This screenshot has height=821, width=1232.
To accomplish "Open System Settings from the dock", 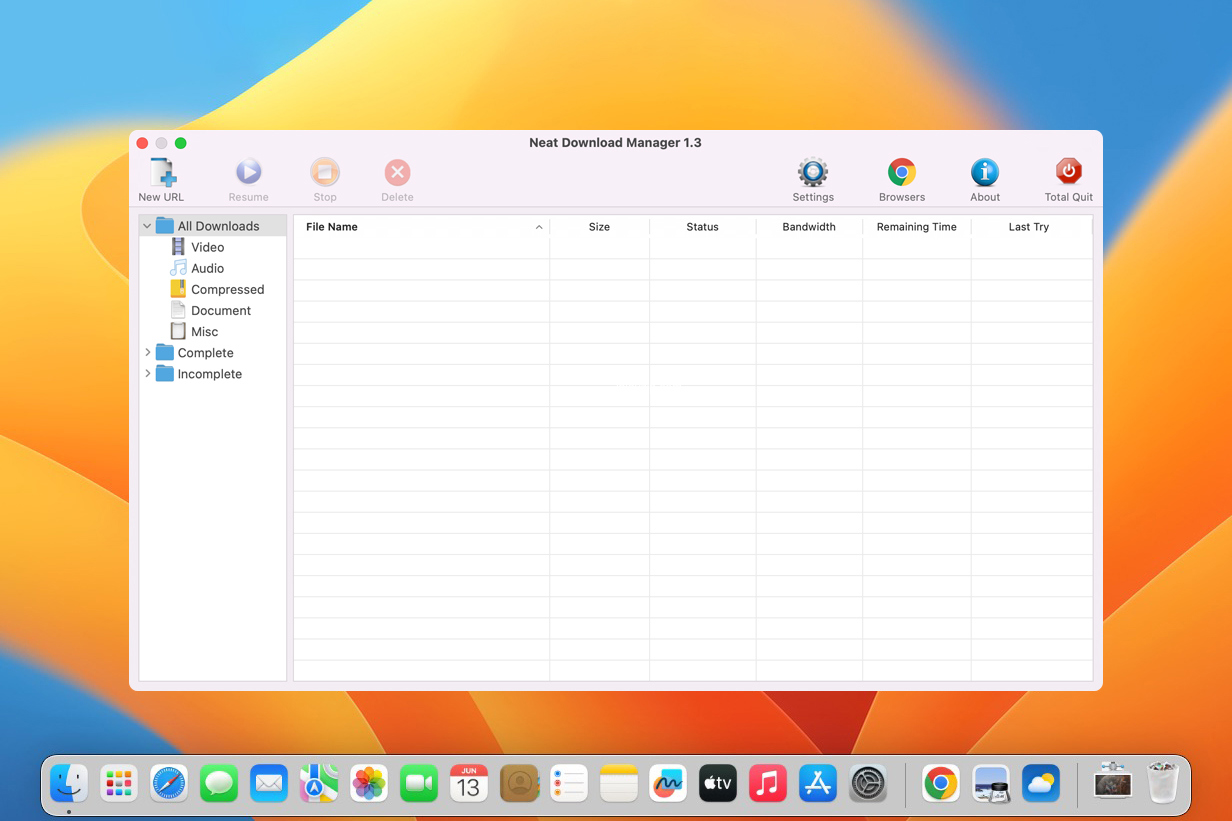I will click(868, 783).
